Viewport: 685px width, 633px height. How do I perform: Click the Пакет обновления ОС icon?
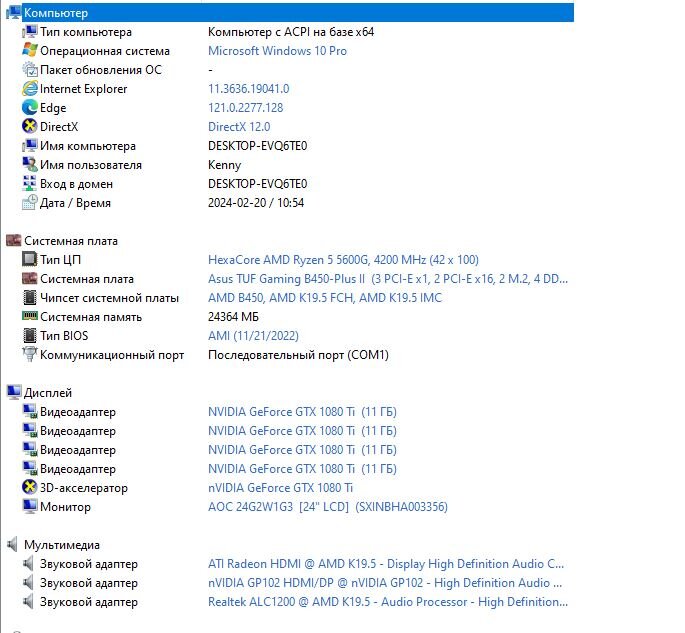pos(30,70)
